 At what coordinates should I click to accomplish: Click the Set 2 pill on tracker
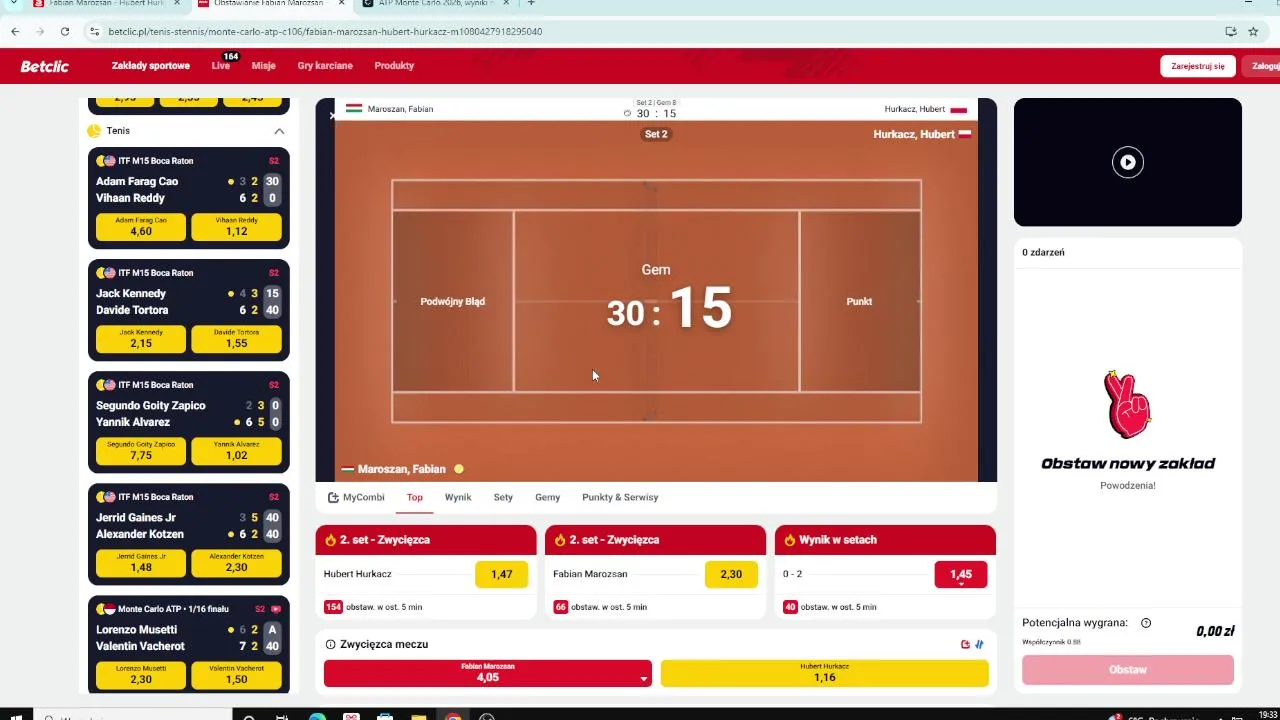point(656,134)
